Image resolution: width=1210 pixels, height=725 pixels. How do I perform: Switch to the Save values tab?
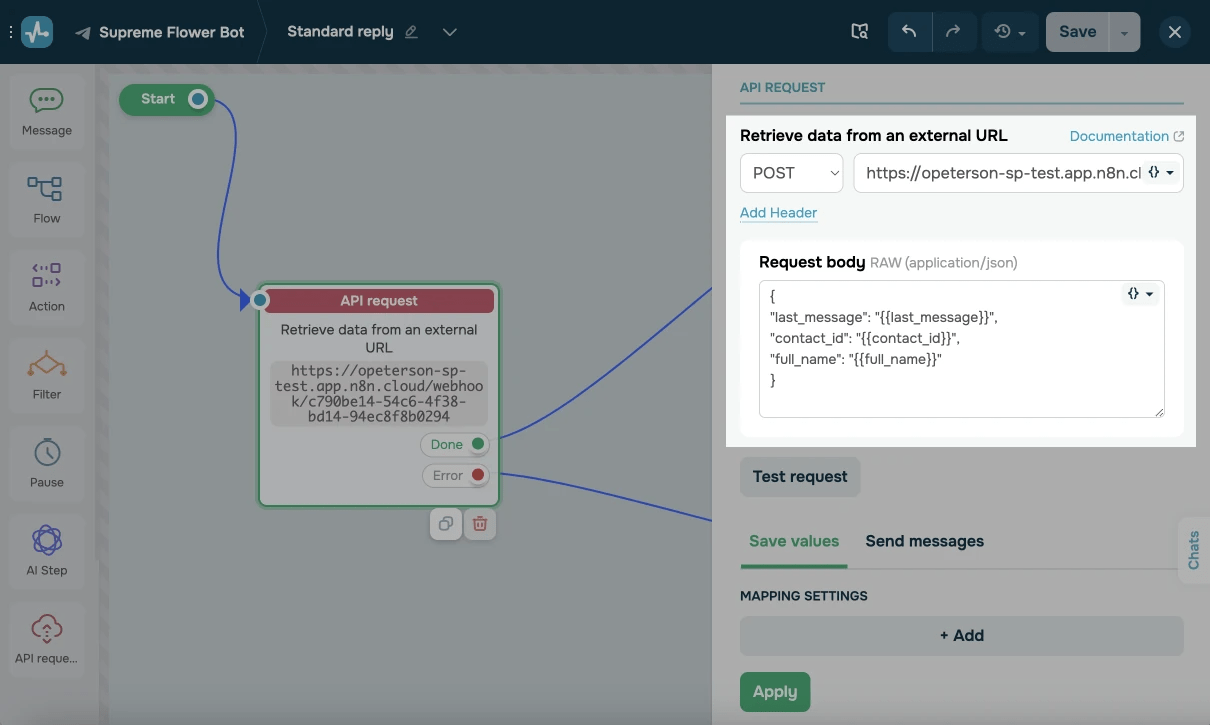point(794,541)
